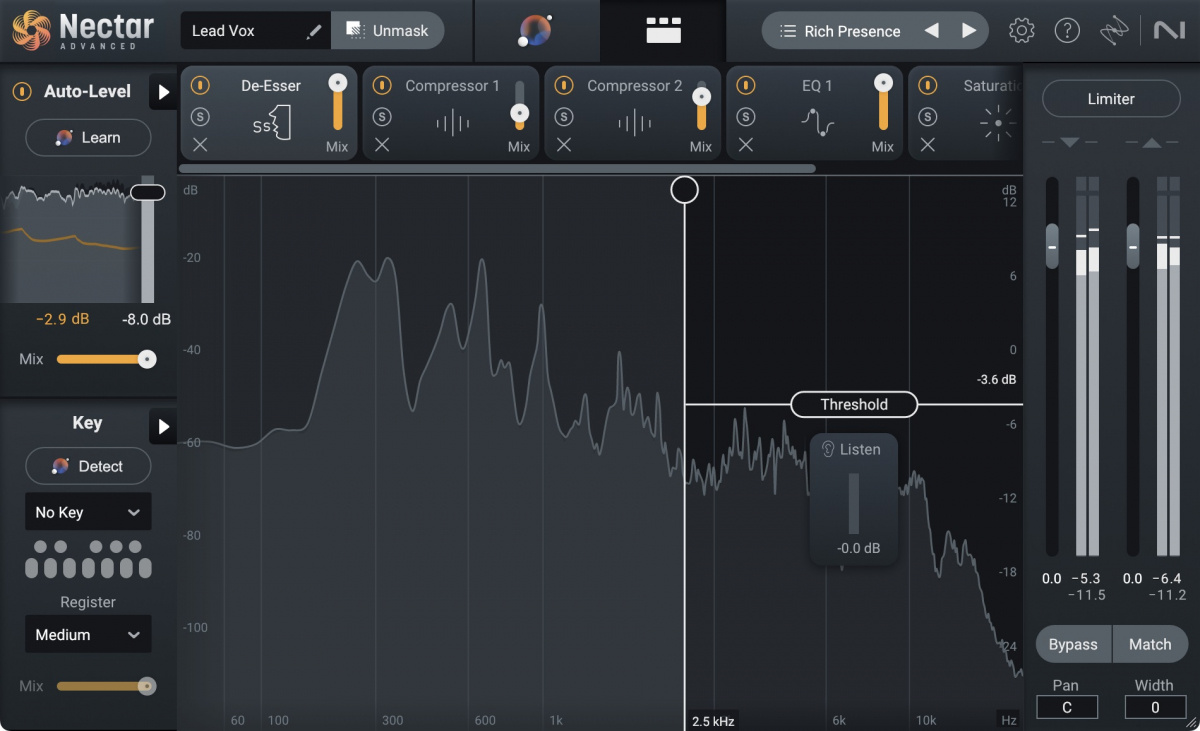This screenshot has height=731, width=1200.
Task: Disable the Auto-Level module power
Action: [20, 91]
